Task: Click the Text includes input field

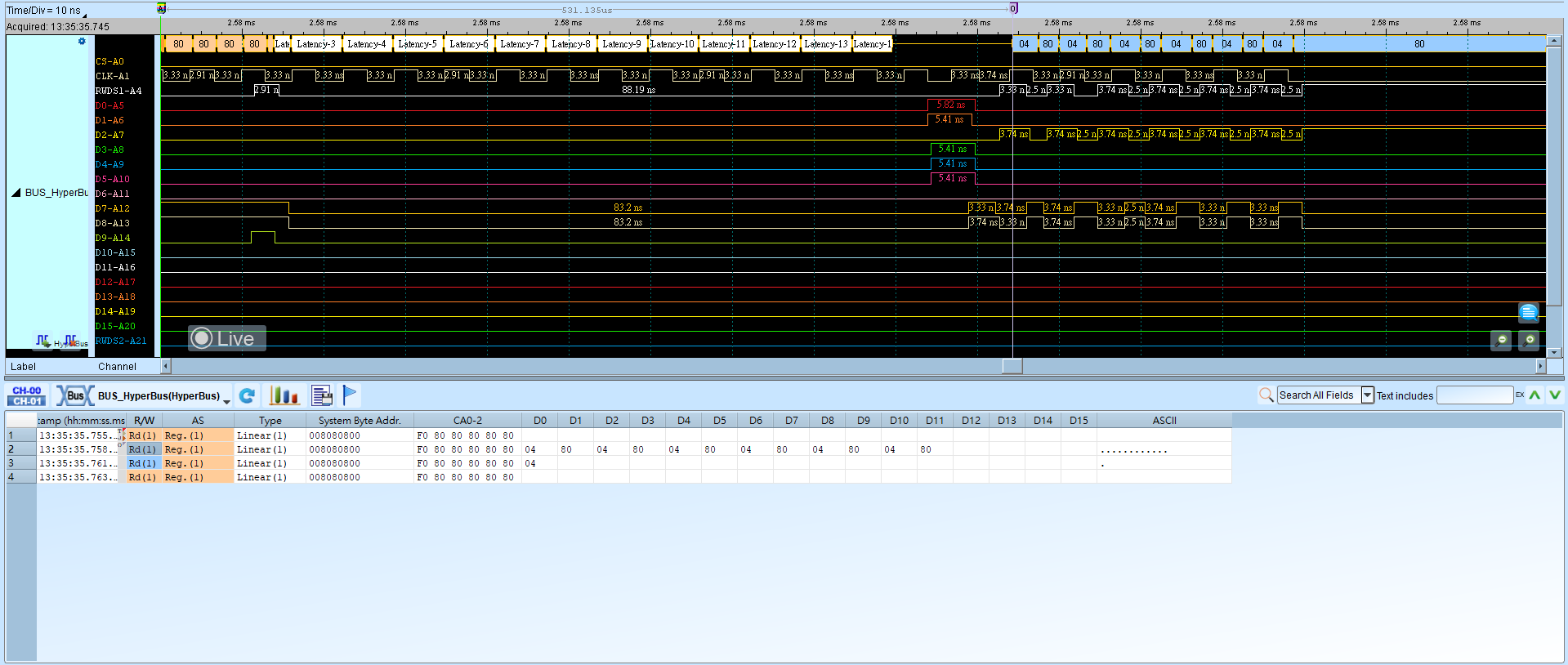Action: [x=1475, y=395]
